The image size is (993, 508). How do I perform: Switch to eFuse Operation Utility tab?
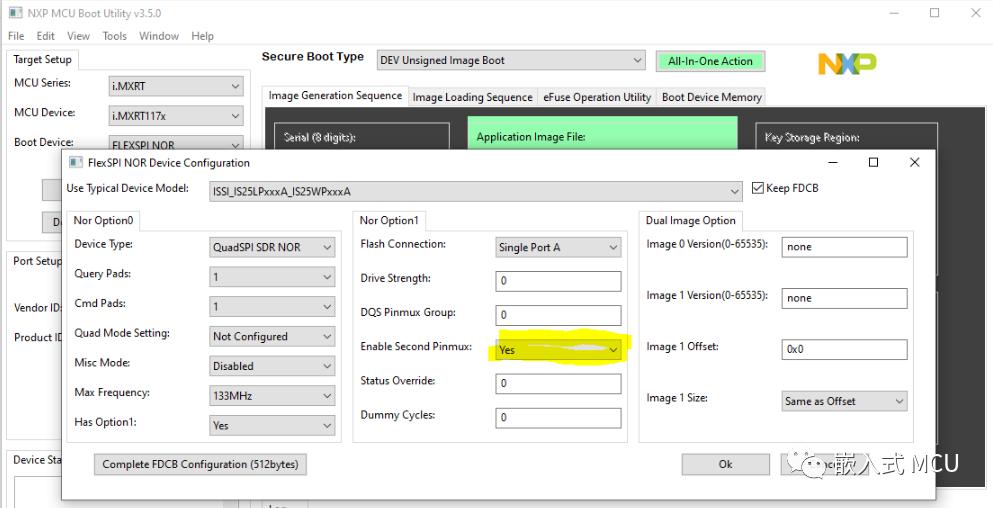[x=597, y=97]
